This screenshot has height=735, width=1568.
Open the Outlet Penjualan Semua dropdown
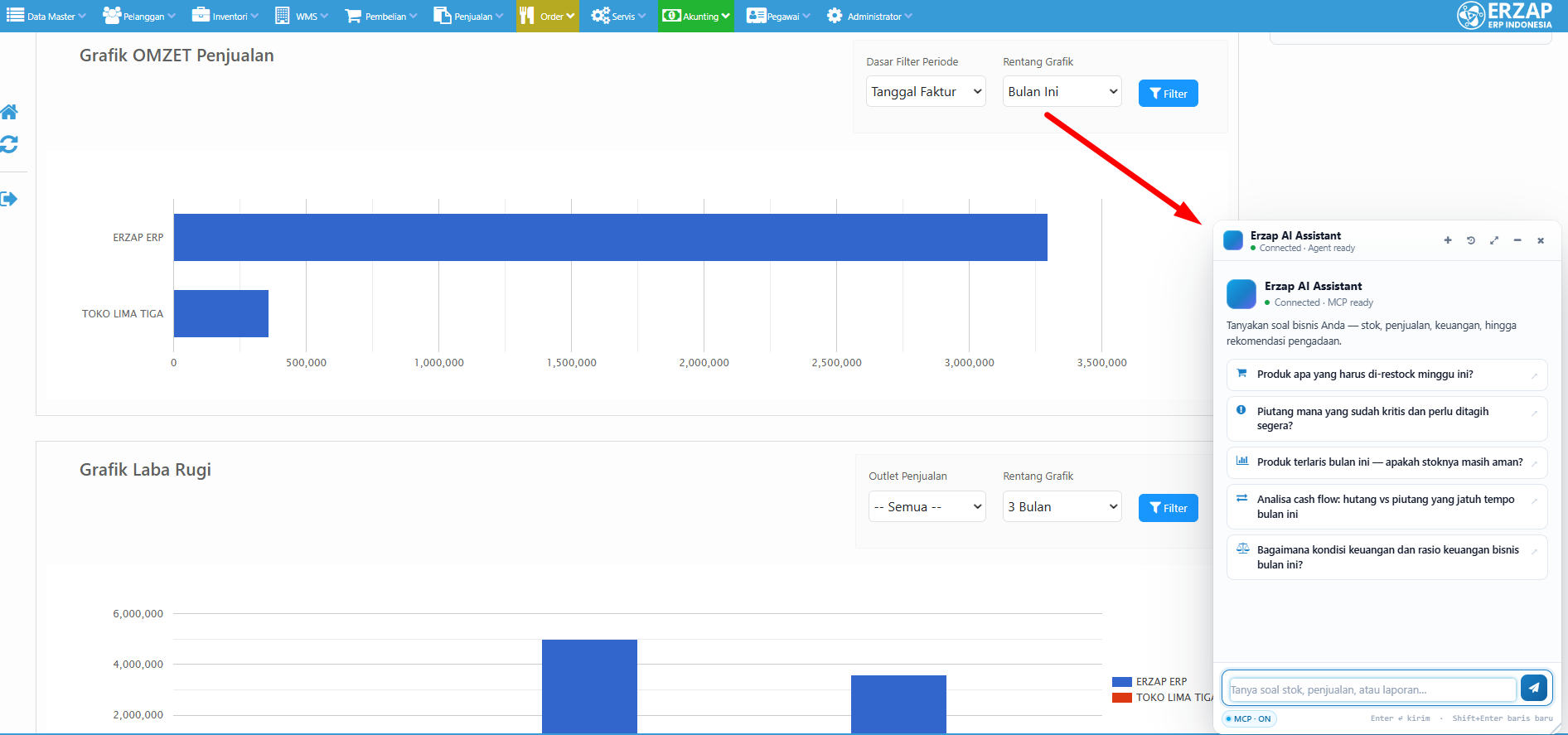pos(927,506)
